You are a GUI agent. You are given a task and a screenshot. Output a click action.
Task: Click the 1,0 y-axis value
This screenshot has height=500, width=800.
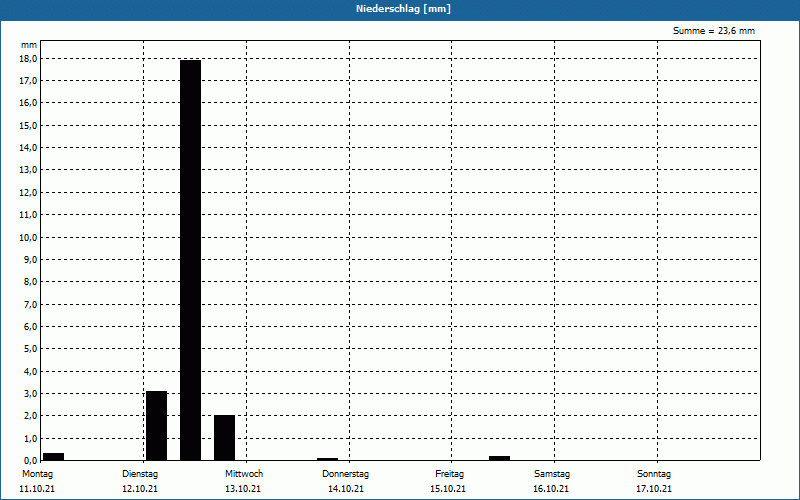click(x=31, y=438)
